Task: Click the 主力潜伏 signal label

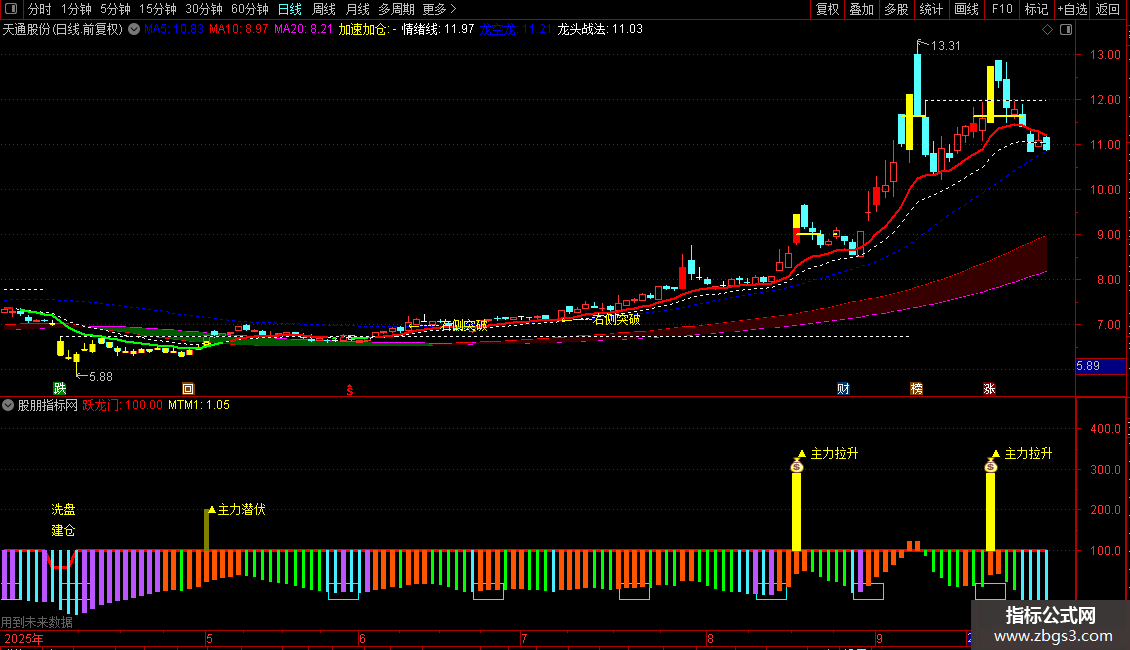Action: [241, 509]
